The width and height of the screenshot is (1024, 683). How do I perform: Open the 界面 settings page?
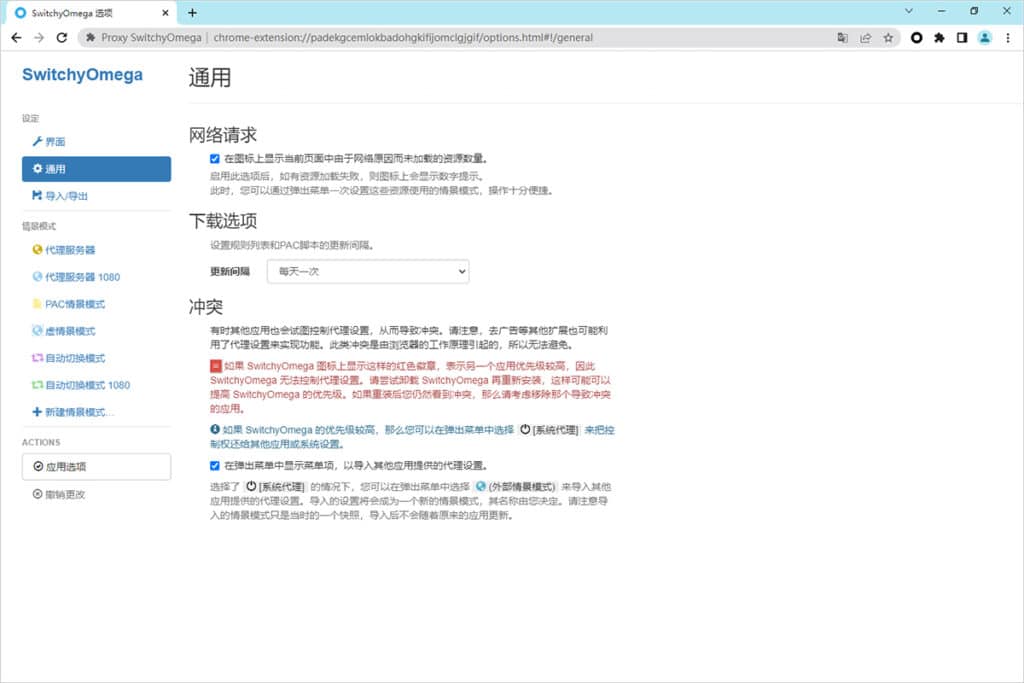tap(96, 142)
